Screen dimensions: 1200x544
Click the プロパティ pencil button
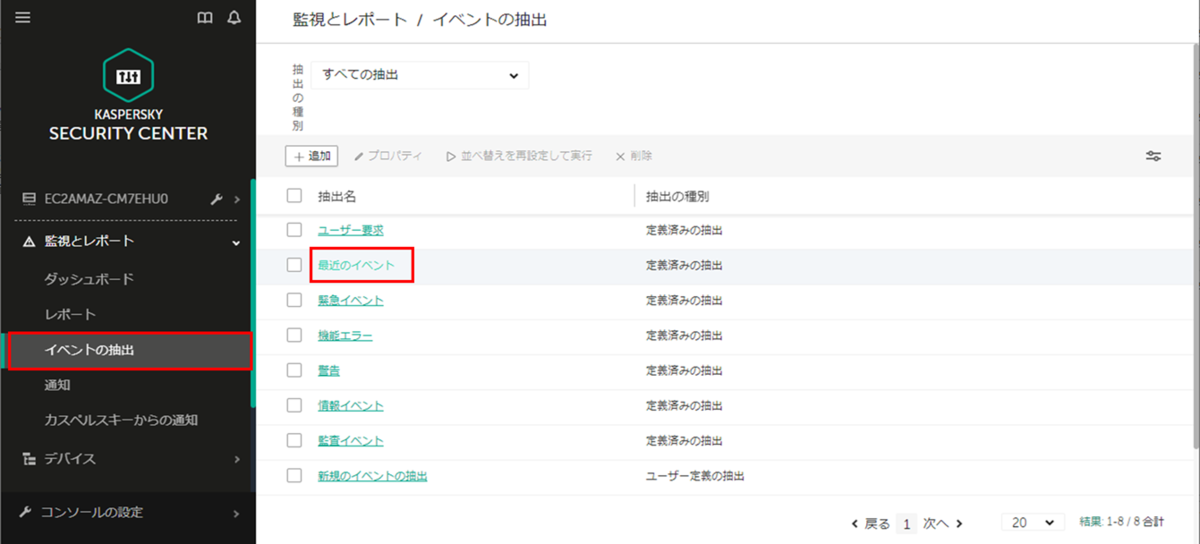388,156
